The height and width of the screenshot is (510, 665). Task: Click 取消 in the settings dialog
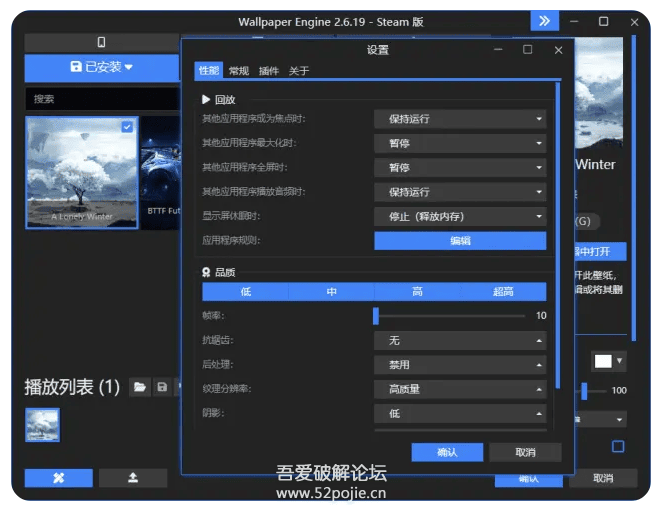tap(525, 452)
